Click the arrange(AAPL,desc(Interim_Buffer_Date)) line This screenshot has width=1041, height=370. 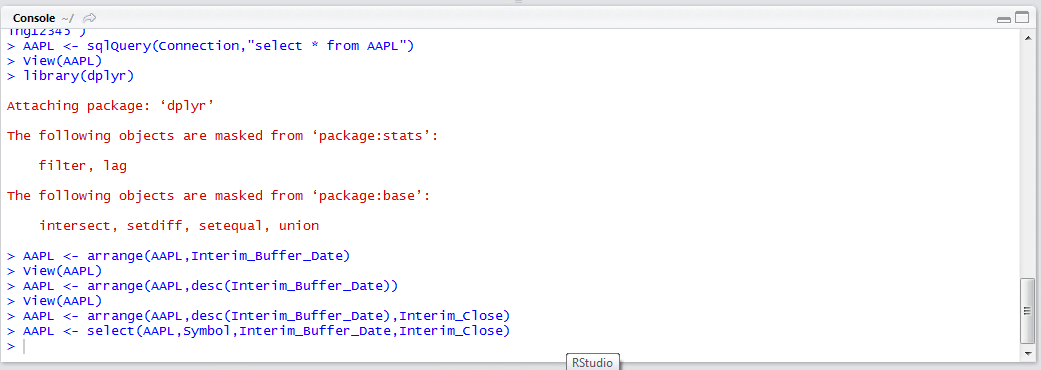pos(202,286)
